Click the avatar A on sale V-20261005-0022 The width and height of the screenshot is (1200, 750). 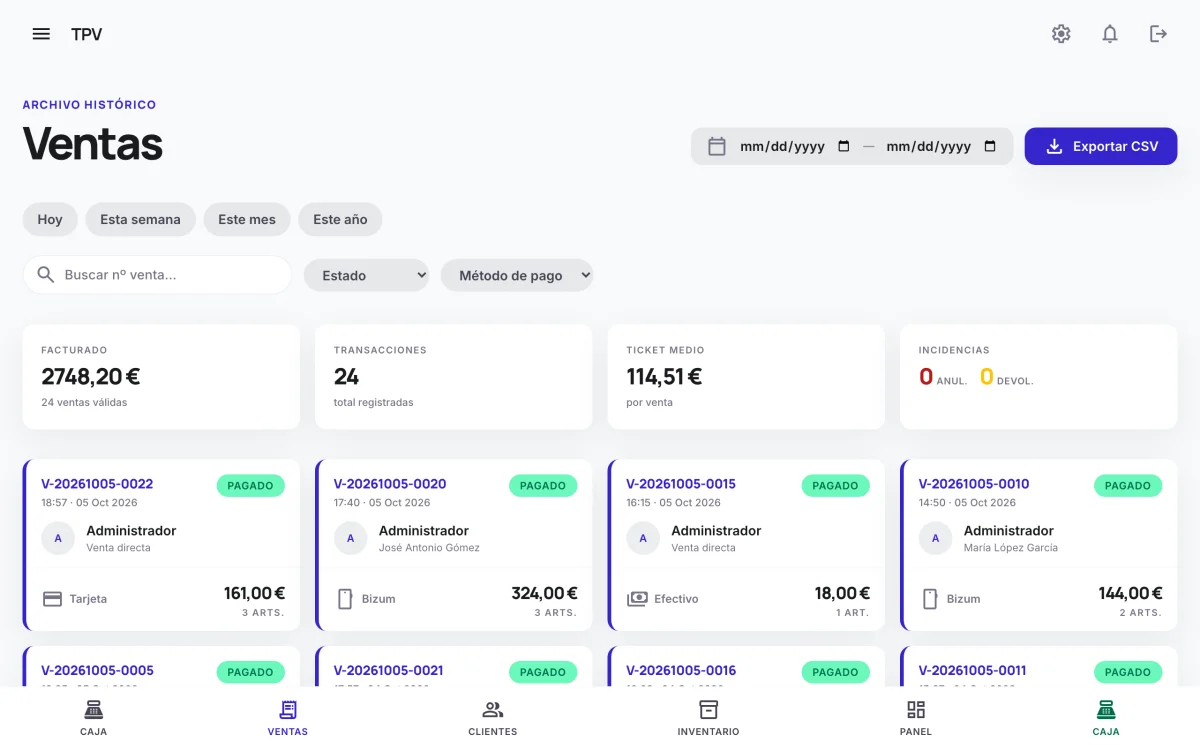pyautogui.click(x=58, y=538)
